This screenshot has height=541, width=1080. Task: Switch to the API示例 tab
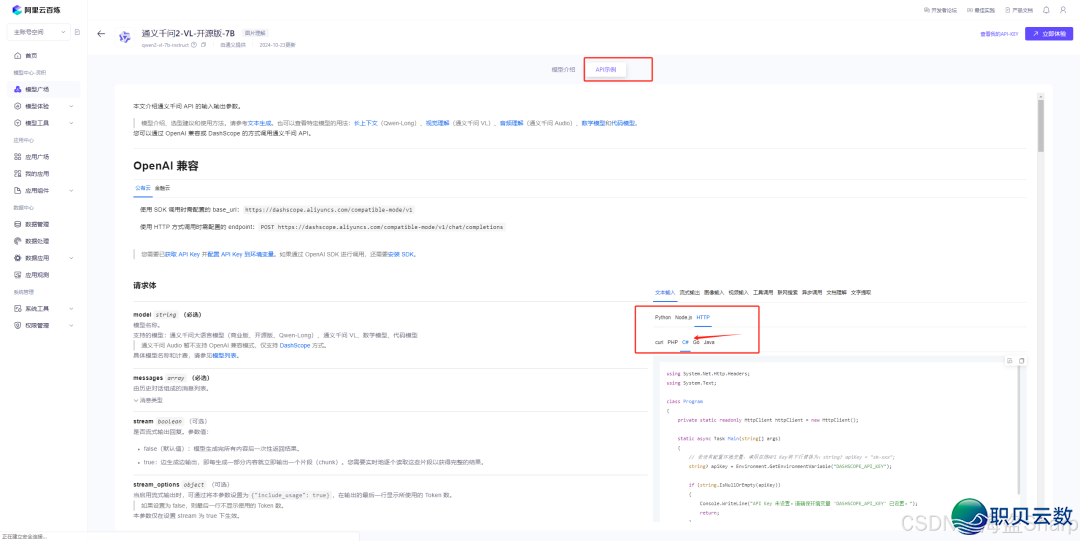point(606,70)
